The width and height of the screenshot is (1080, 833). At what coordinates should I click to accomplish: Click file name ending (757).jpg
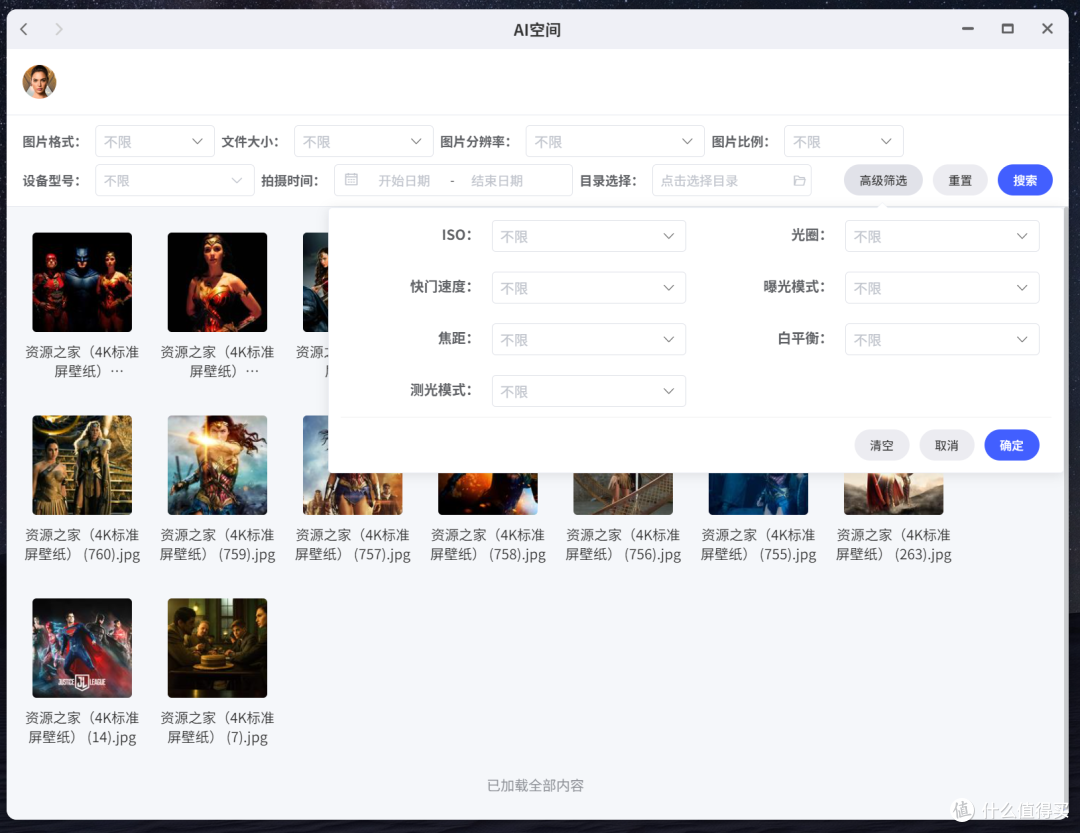[353, 544]
